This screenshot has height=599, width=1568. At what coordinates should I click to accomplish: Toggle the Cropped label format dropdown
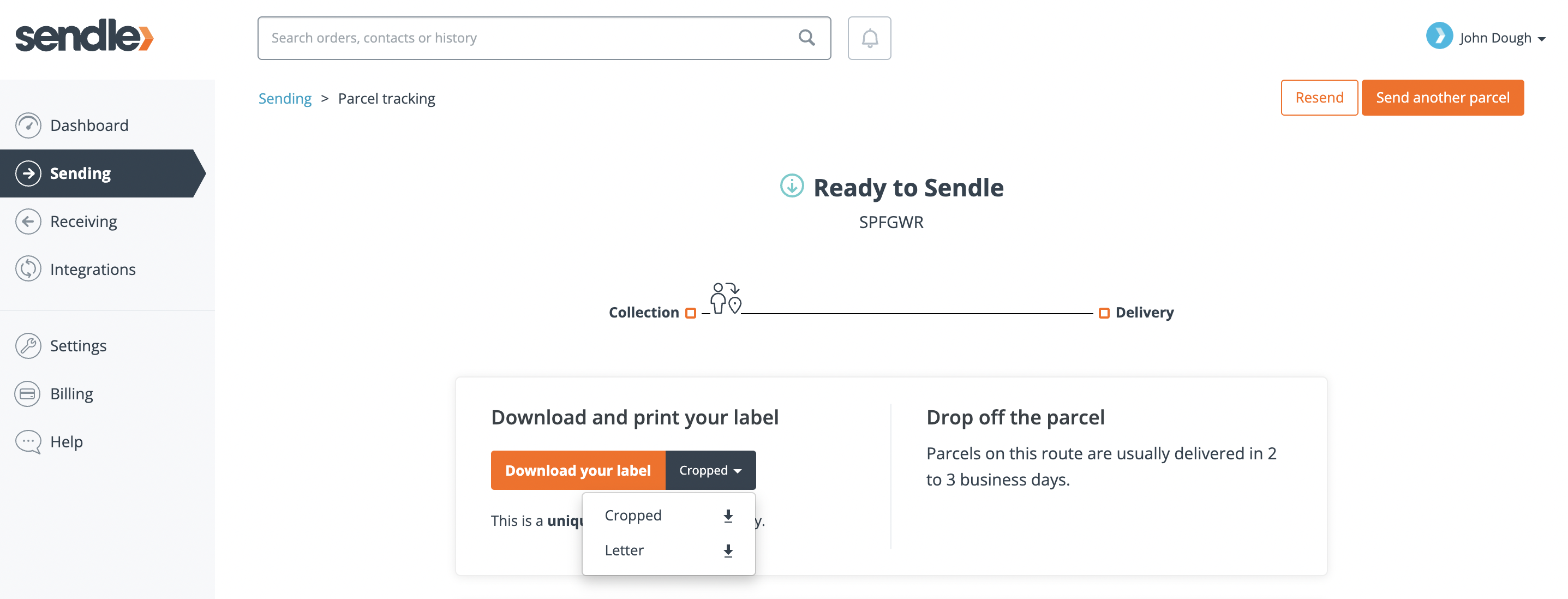tap(710, 471)
